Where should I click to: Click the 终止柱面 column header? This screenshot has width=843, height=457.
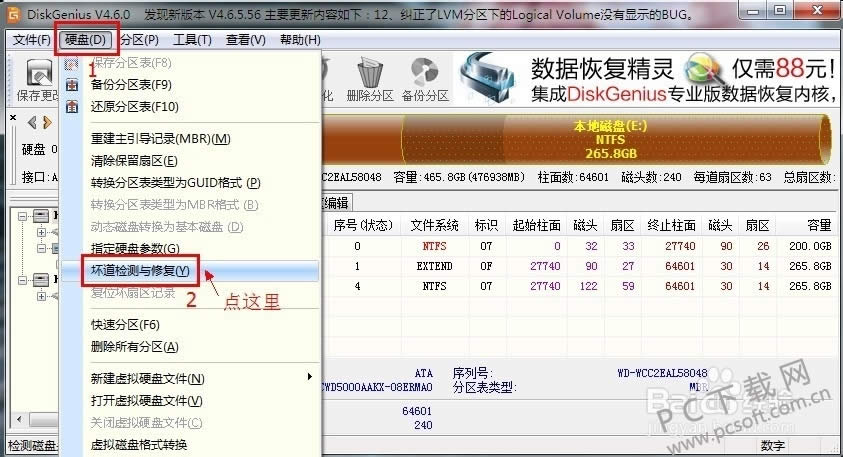[x=671, y=225]
